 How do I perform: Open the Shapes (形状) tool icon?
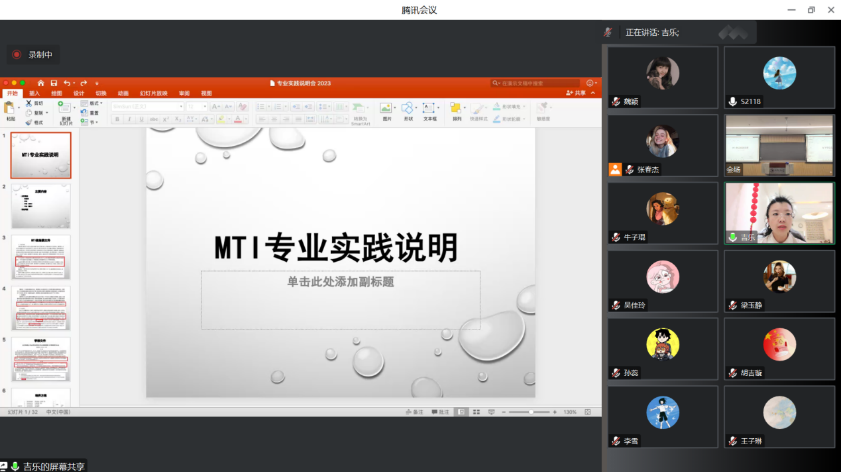[x=408, y=108]
